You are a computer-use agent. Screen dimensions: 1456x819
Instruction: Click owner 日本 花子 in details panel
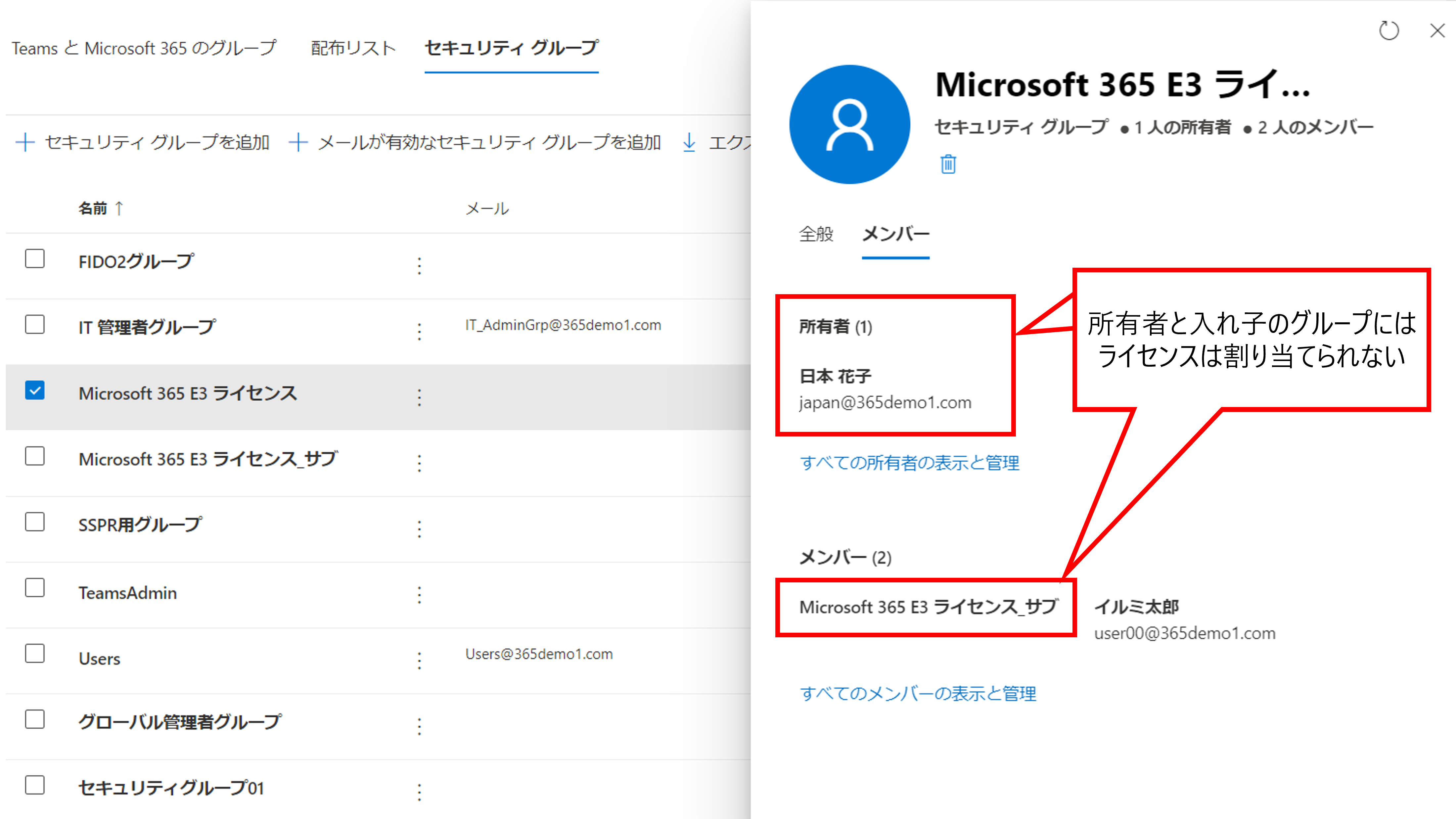(x=835, y=376)
